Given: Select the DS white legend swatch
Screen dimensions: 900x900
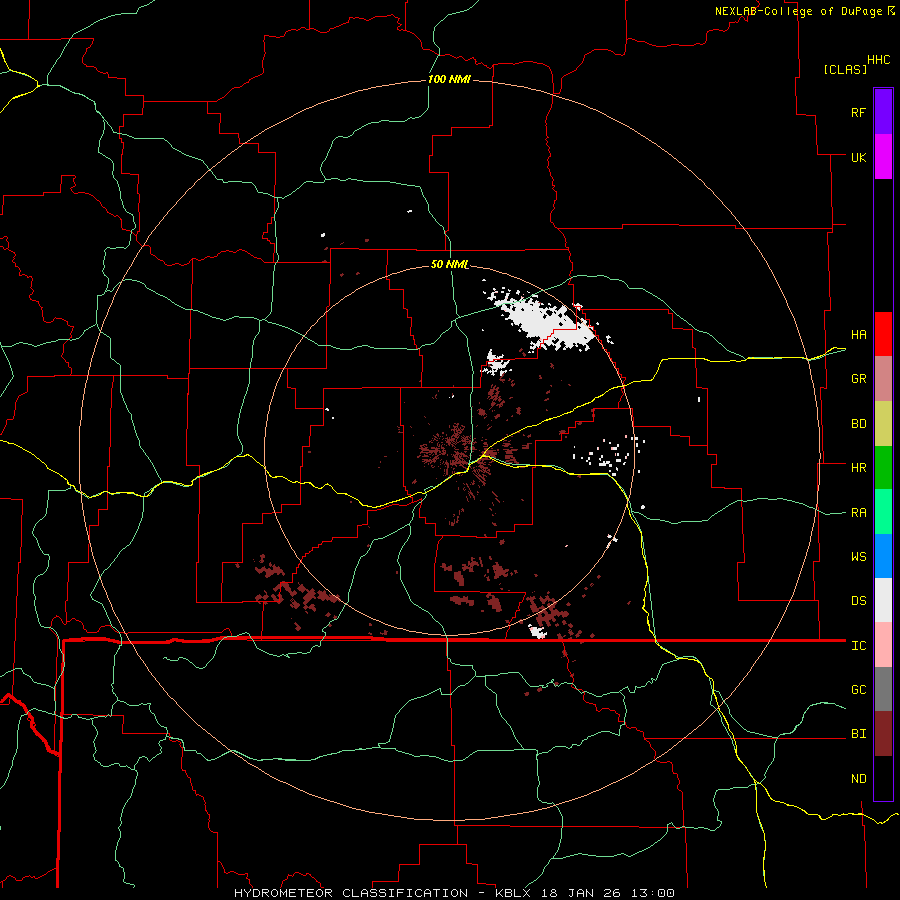Looking at the screenshot, I should coord(883,600).
